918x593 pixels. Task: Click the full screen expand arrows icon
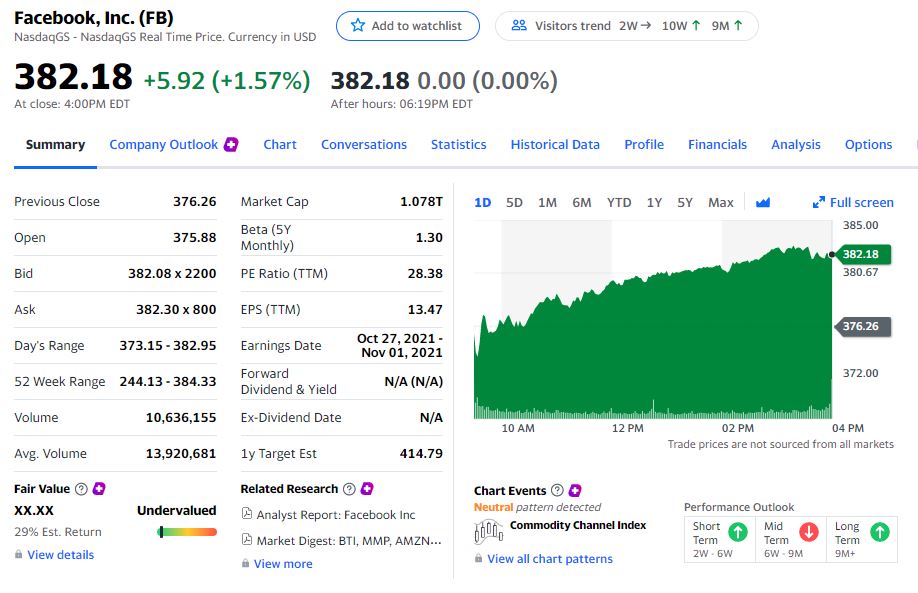818,203
